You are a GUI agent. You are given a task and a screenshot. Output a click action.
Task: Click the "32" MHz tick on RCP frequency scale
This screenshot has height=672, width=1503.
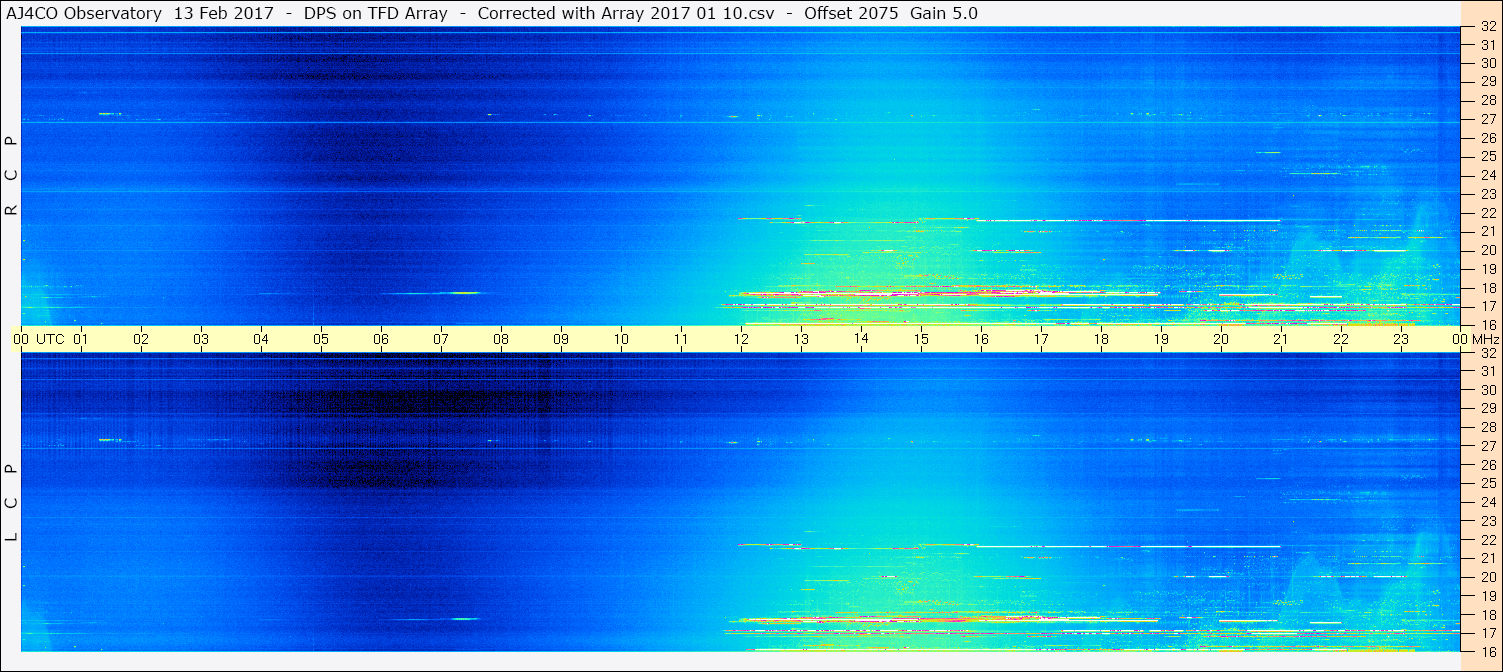(1488, 27)
